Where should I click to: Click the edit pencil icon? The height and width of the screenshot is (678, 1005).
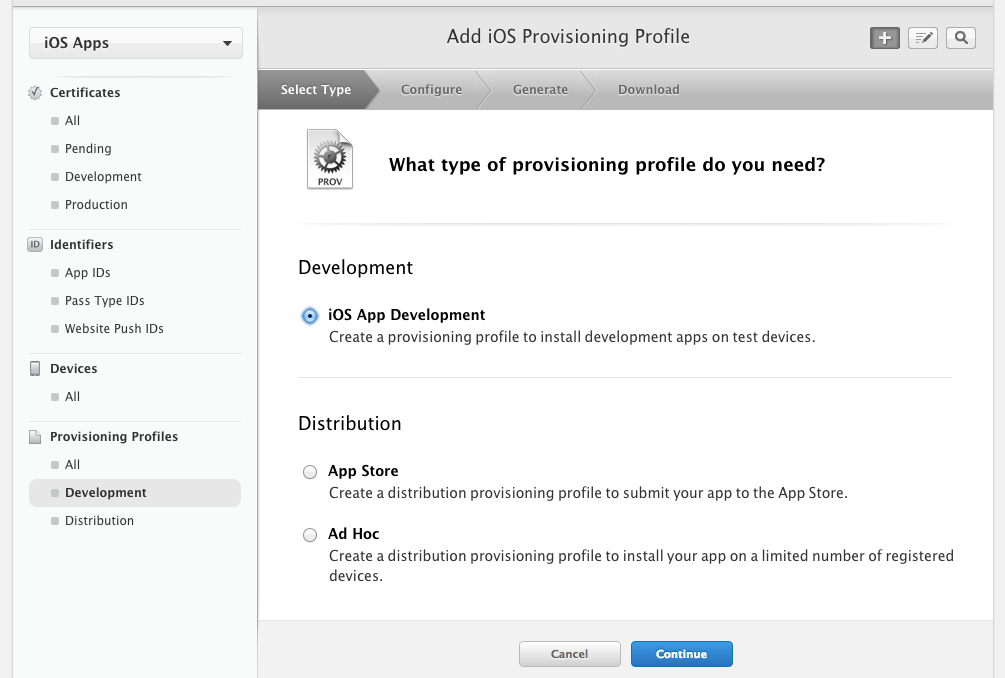[923, 38]
